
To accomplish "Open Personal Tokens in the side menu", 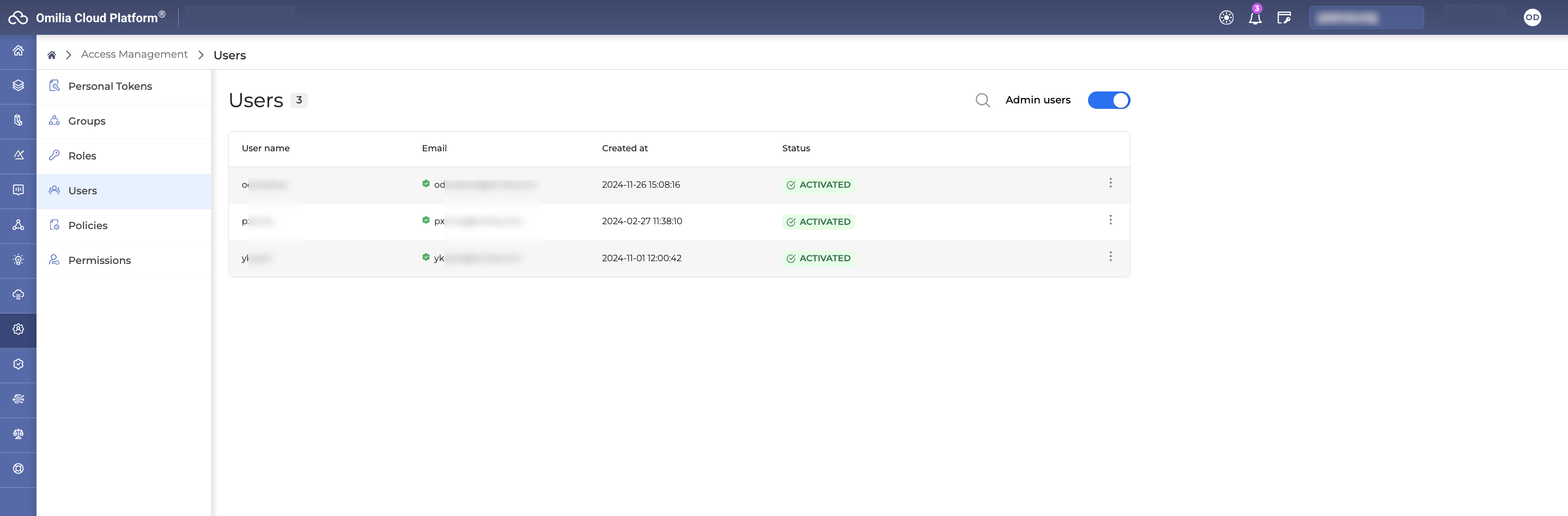I will (110, 87).
